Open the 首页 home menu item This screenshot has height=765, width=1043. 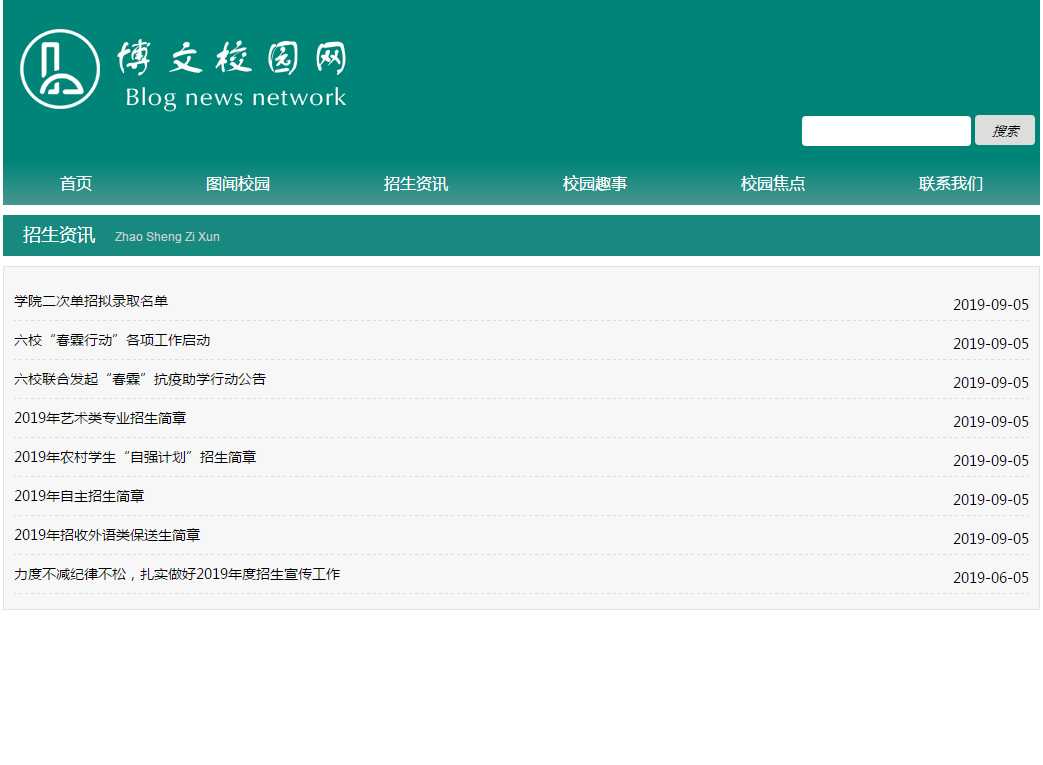coord(76,184)
